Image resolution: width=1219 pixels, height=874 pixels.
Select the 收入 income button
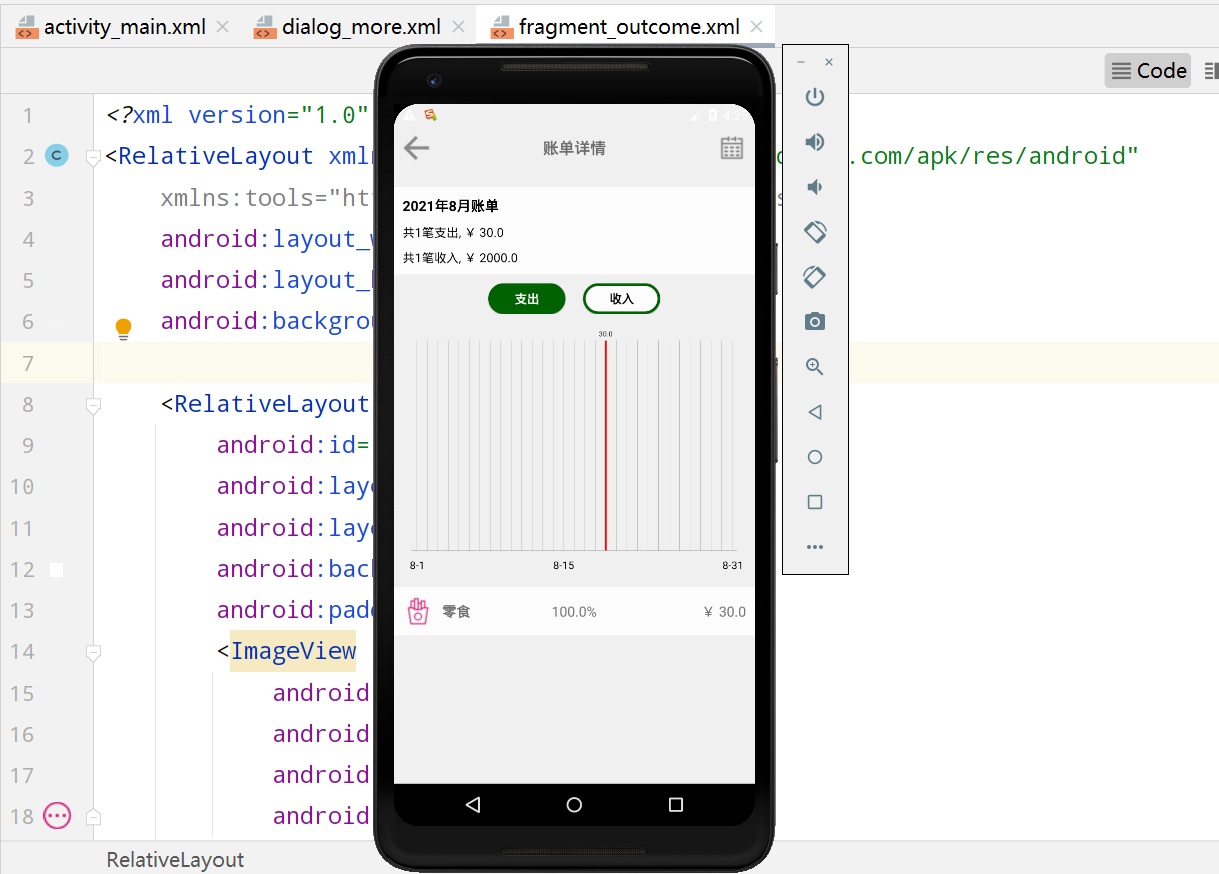point(621,299)
